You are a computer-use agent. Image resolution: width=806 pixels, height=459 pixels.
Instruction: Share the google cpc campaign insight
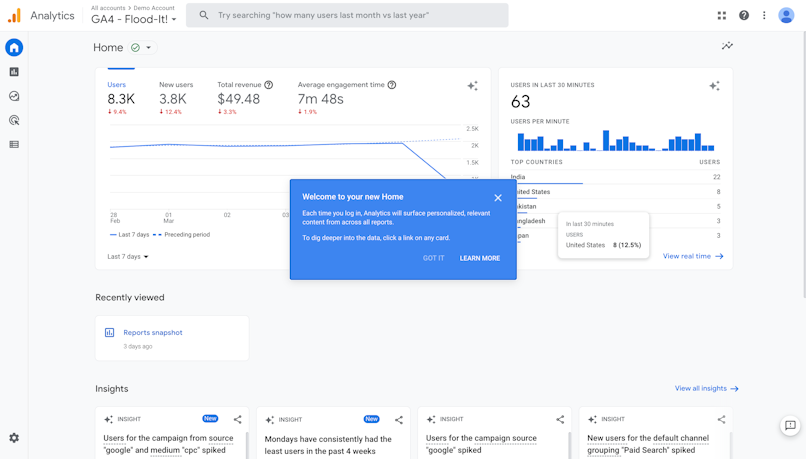[x=237, y=419]
